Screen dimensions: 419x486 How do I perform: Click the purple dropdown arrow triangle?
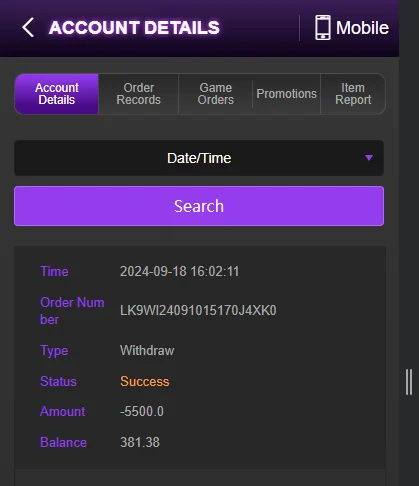(369, 158)
